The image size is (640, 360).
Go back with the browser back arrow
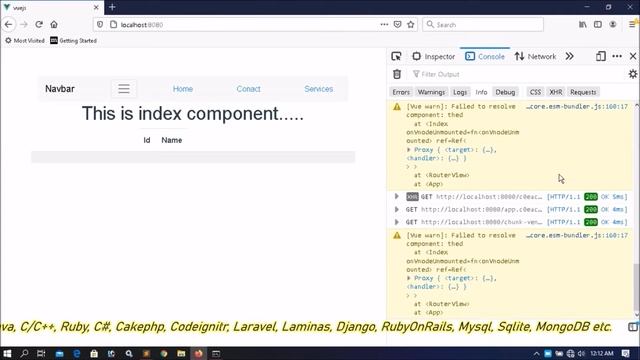click(9, 24)
